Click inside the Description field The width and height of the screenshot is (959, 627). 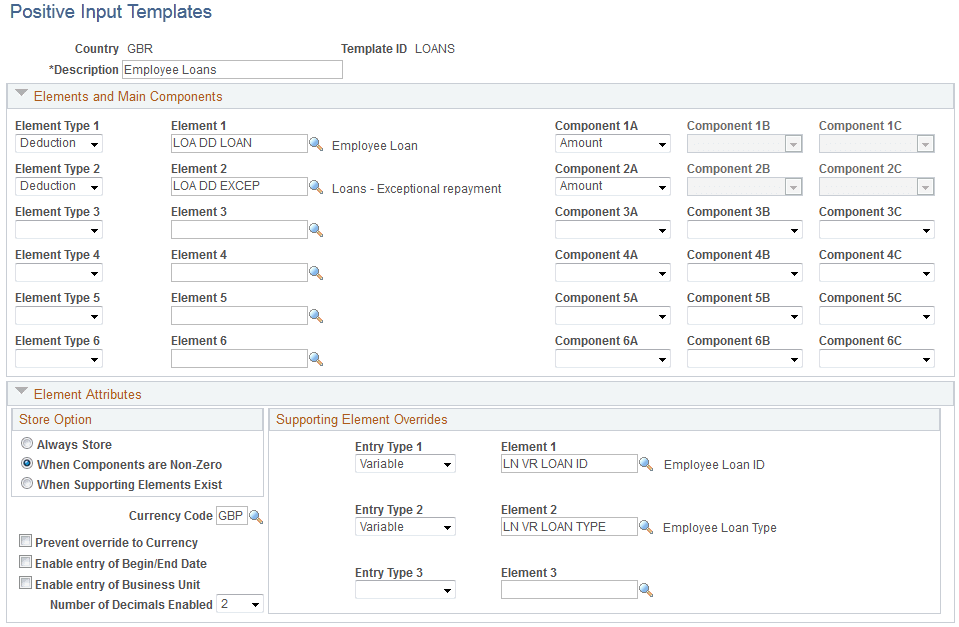[x=230, y=69]
